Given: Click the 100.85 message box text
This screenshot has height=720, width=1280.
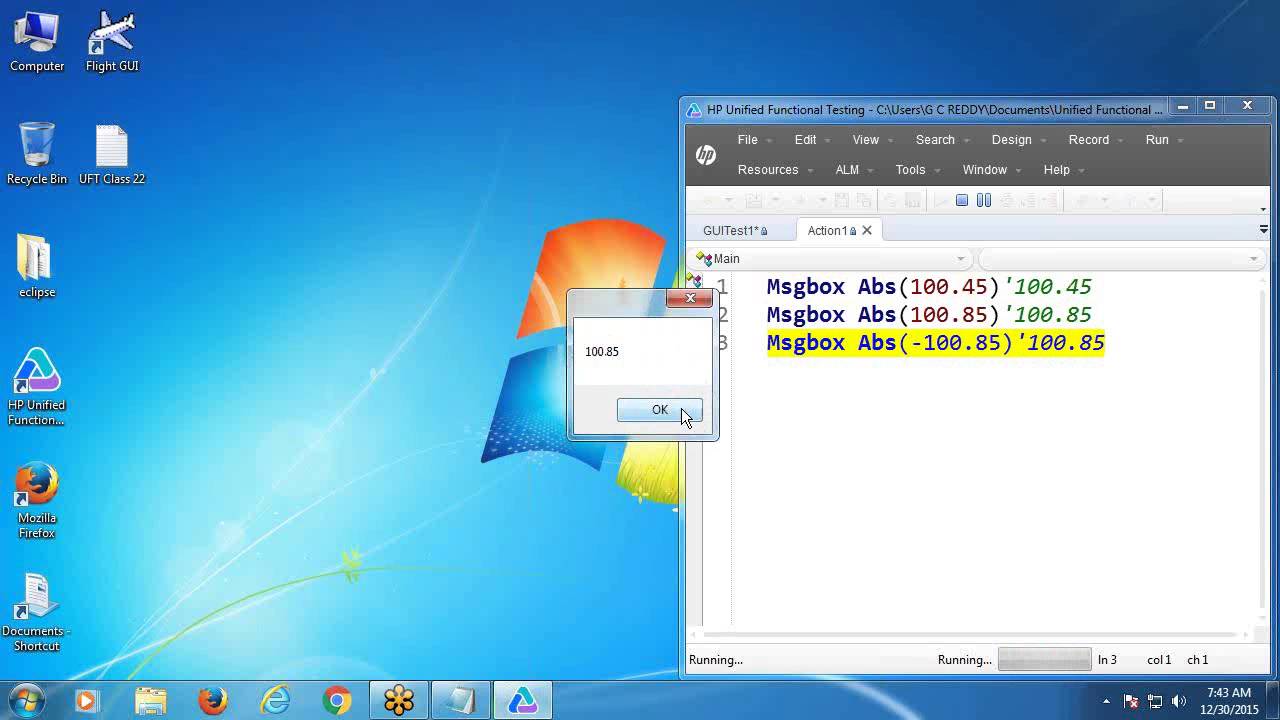Looking at the screenshot, I should click(x=602, y=352).
